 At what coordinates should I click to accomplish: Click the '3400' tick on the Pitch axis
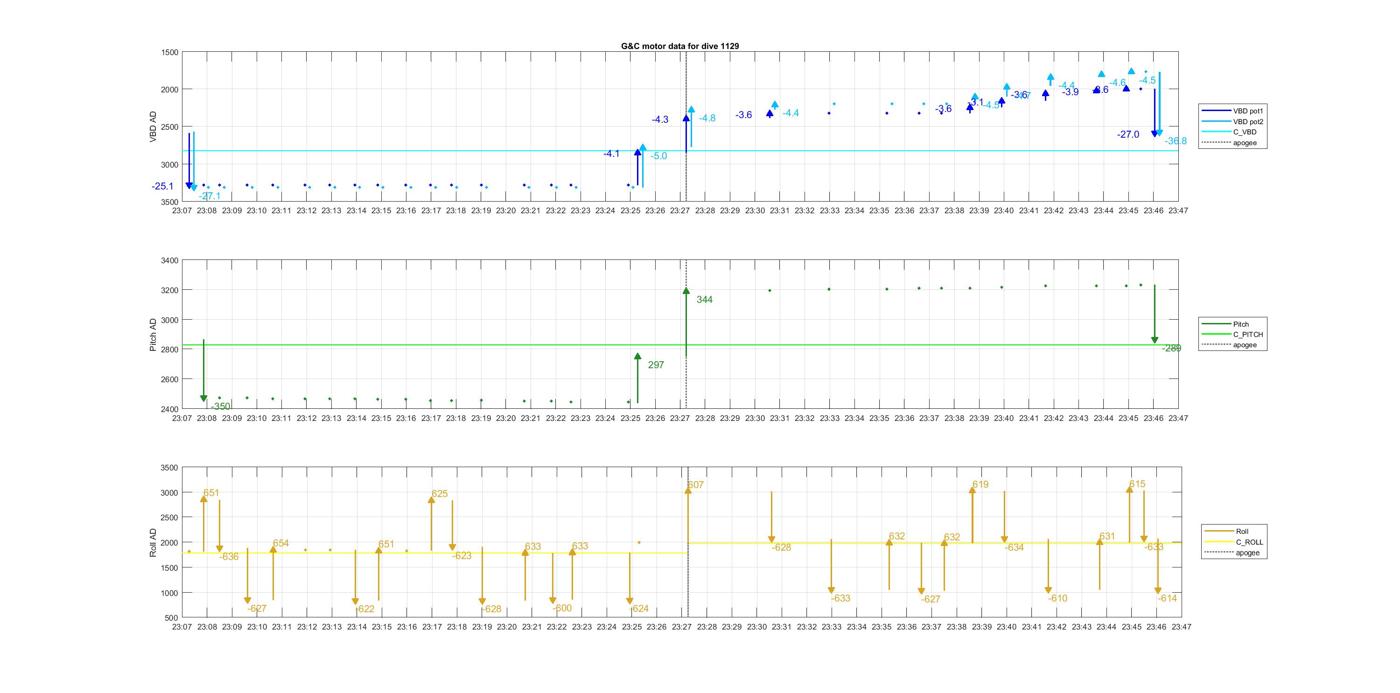tap(169, 260)
